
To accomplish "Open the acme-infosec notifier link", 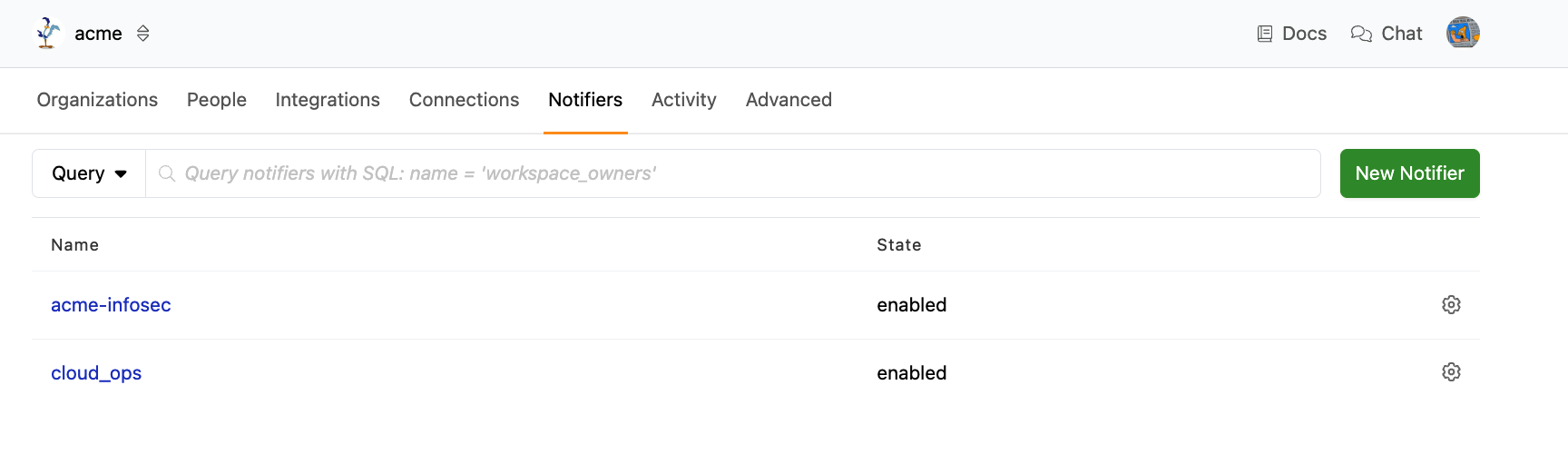I will tap(111, 305).
